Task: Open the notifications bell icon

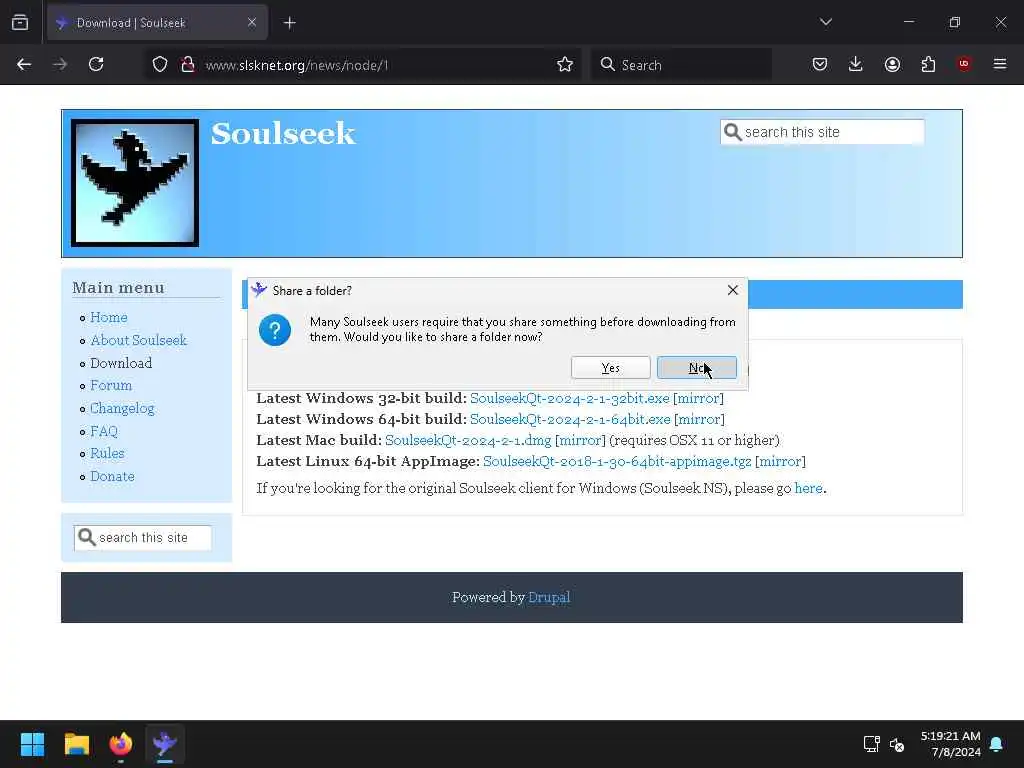Action: pyautogui.click(x=997, y=744)
